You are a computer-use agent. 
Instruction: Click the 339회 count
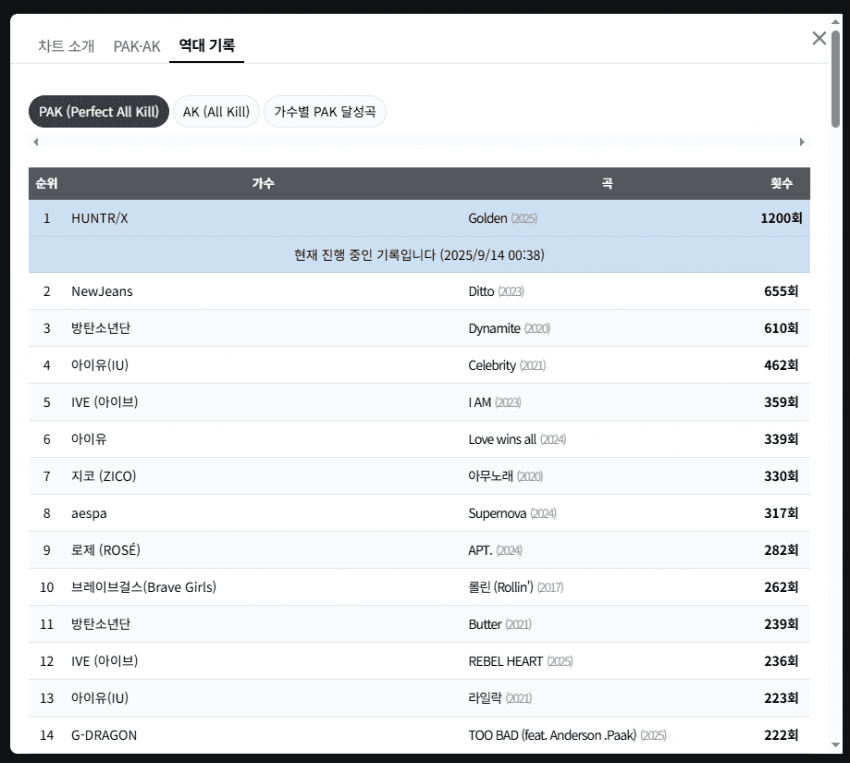pos(781,439)
